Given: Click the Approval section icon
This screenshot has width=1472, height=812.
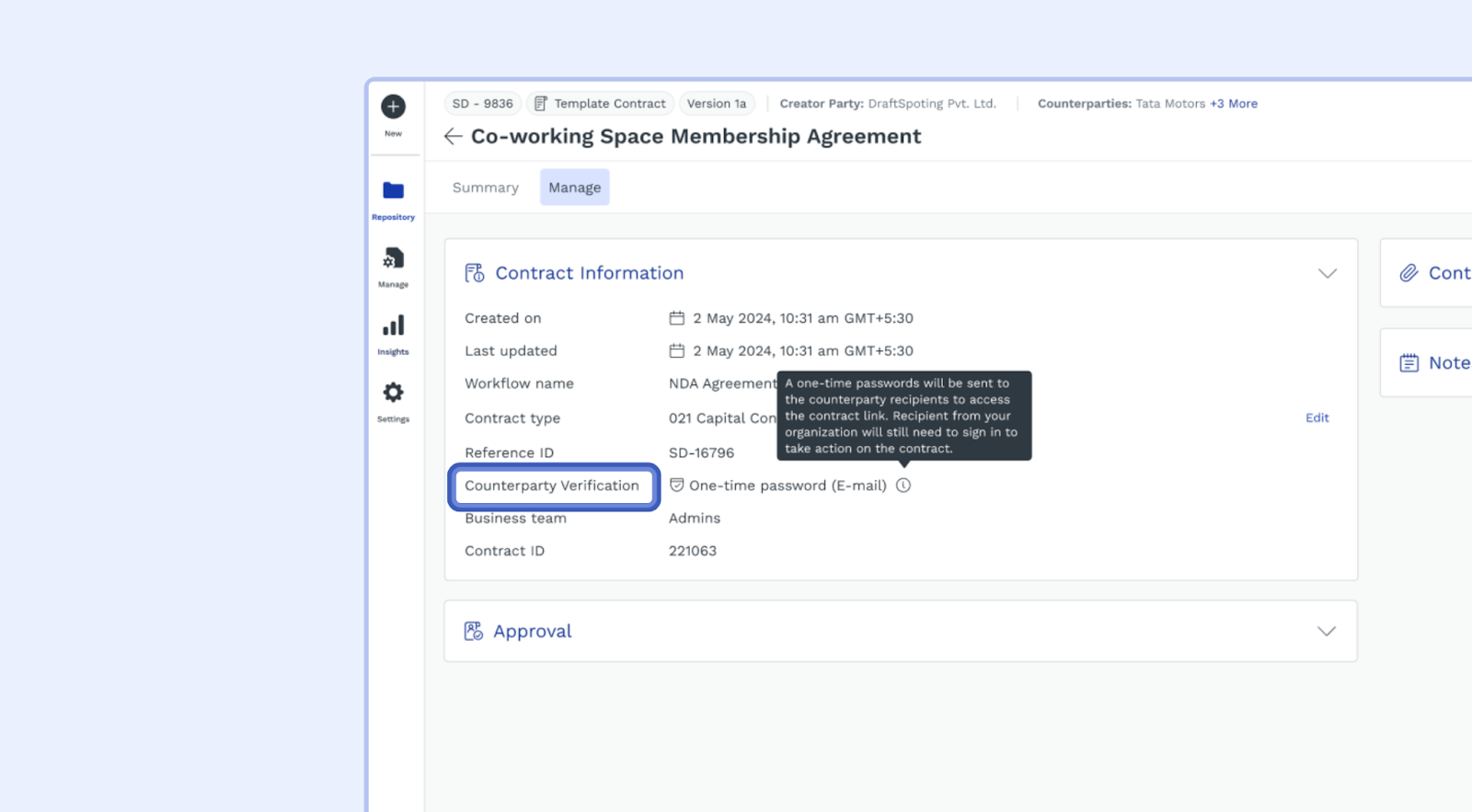Looking at the screenshot, I should click(x=474, y=631).
